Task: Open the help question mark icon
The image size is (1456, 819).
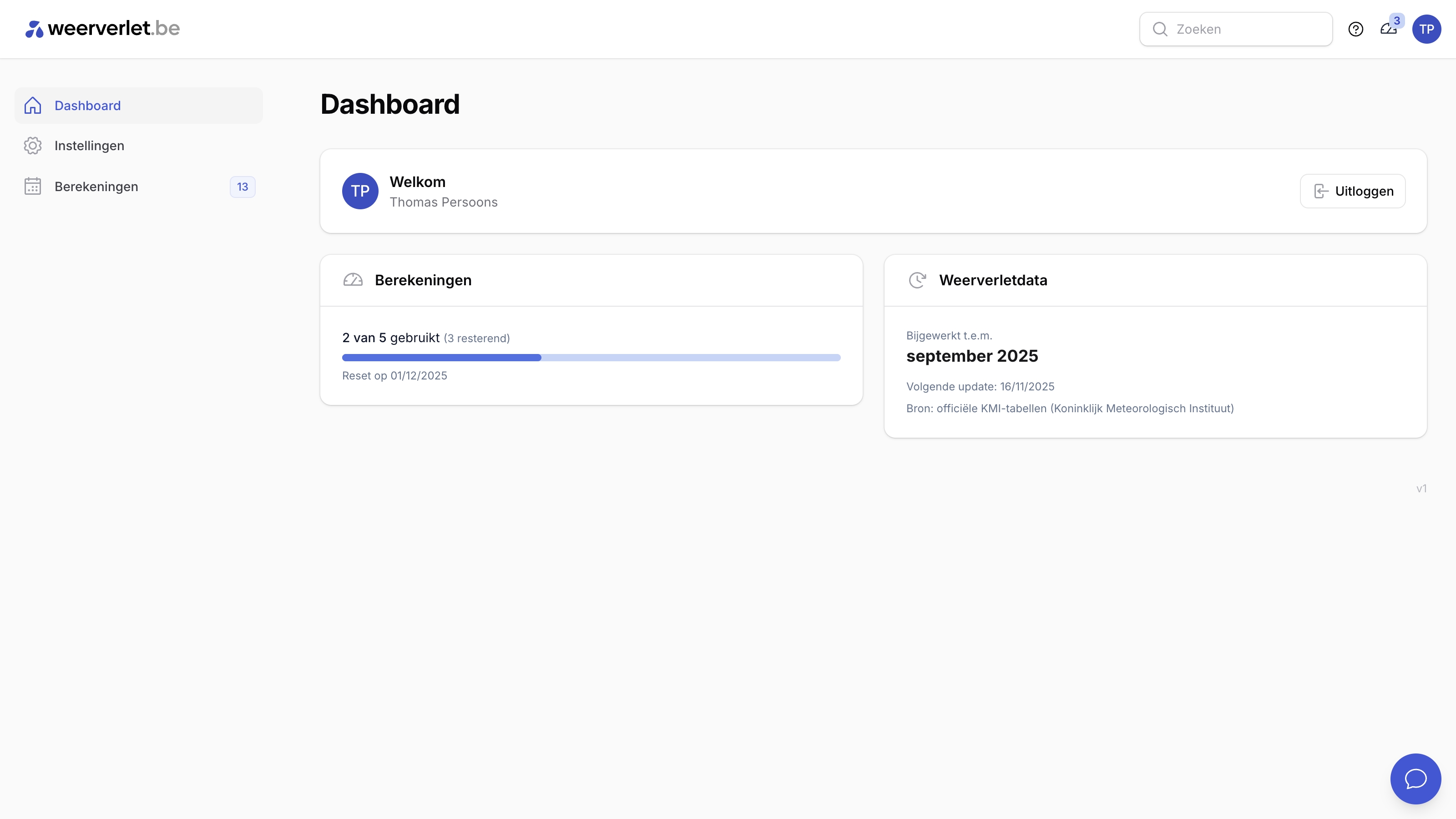Action: (1355, 30)
